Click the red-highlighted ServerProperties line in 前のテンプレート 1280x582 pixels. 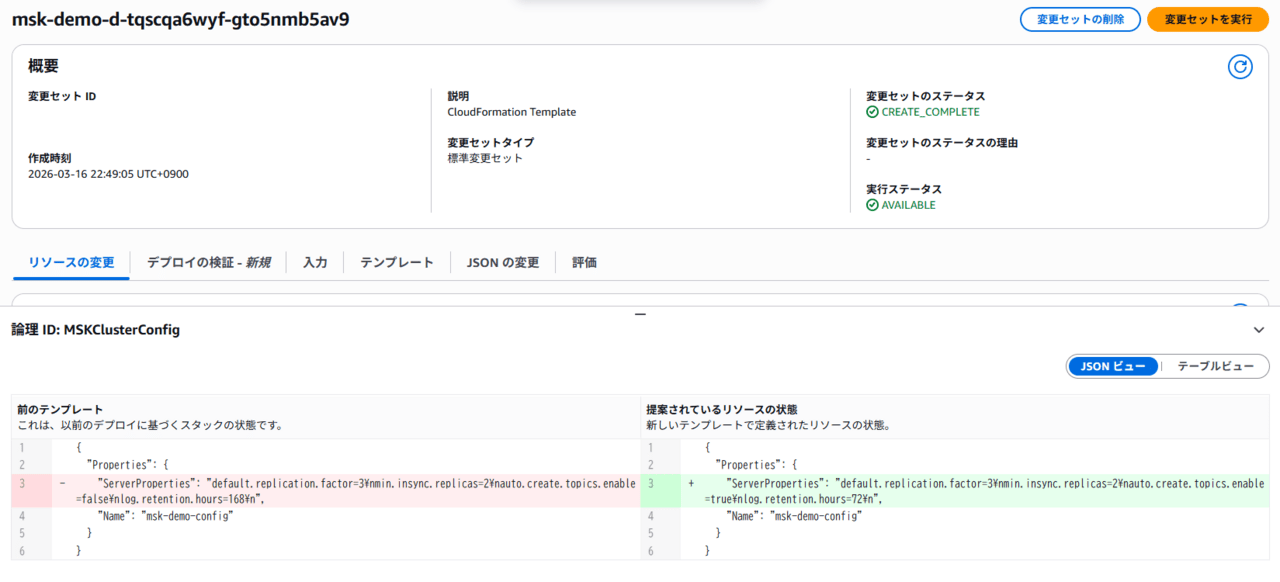click(x=340, y=490)
